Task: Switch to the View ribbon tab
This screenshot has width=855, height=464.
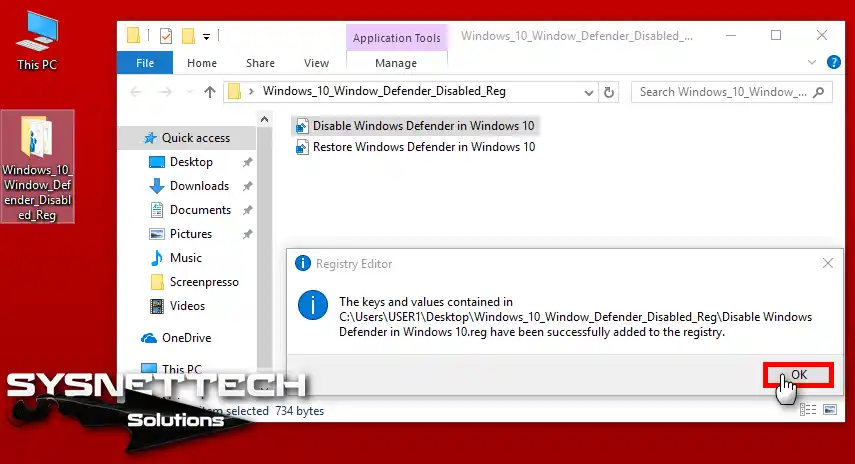Action: (316, 63)
